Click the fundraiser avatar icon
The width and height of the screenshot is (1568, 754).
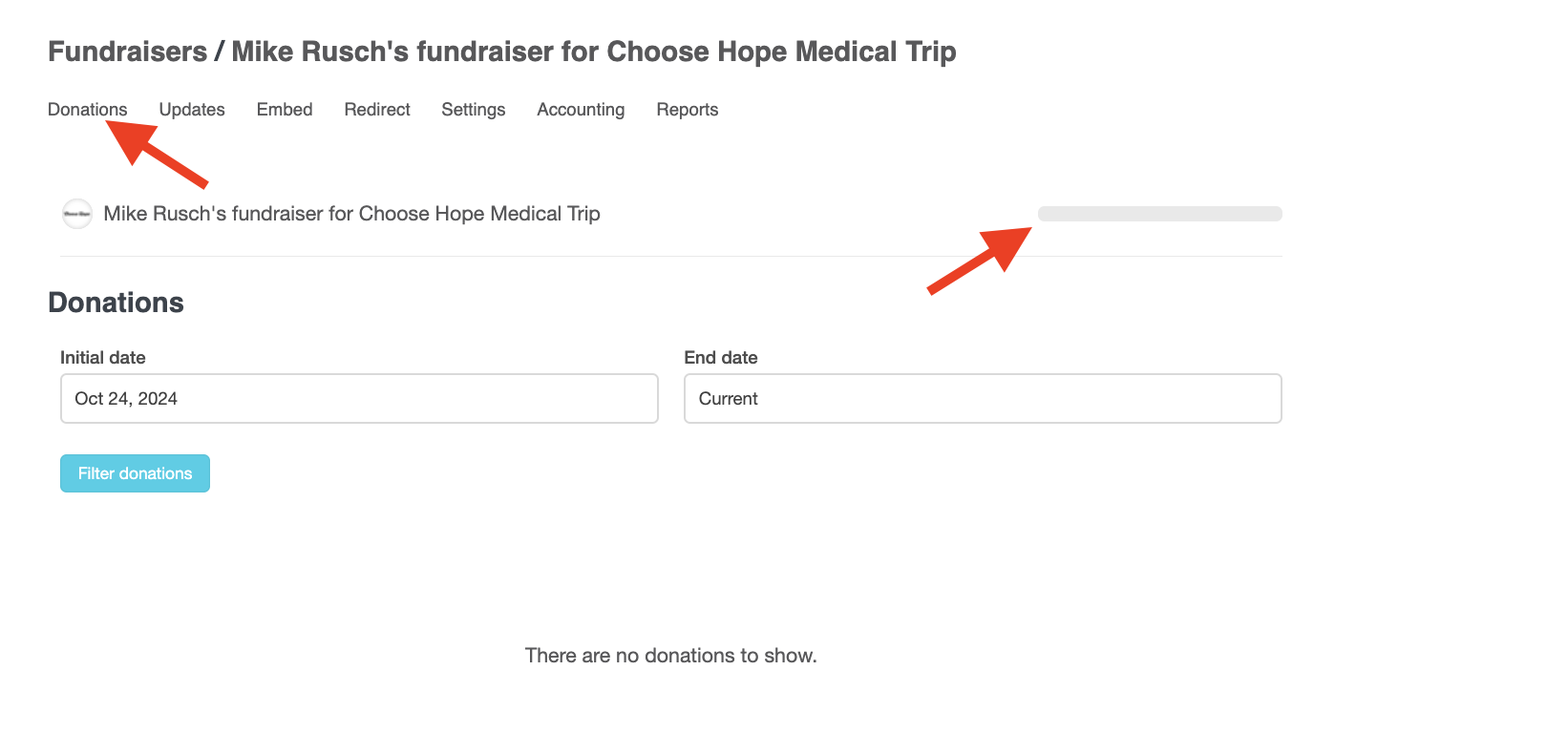point(77,214)
